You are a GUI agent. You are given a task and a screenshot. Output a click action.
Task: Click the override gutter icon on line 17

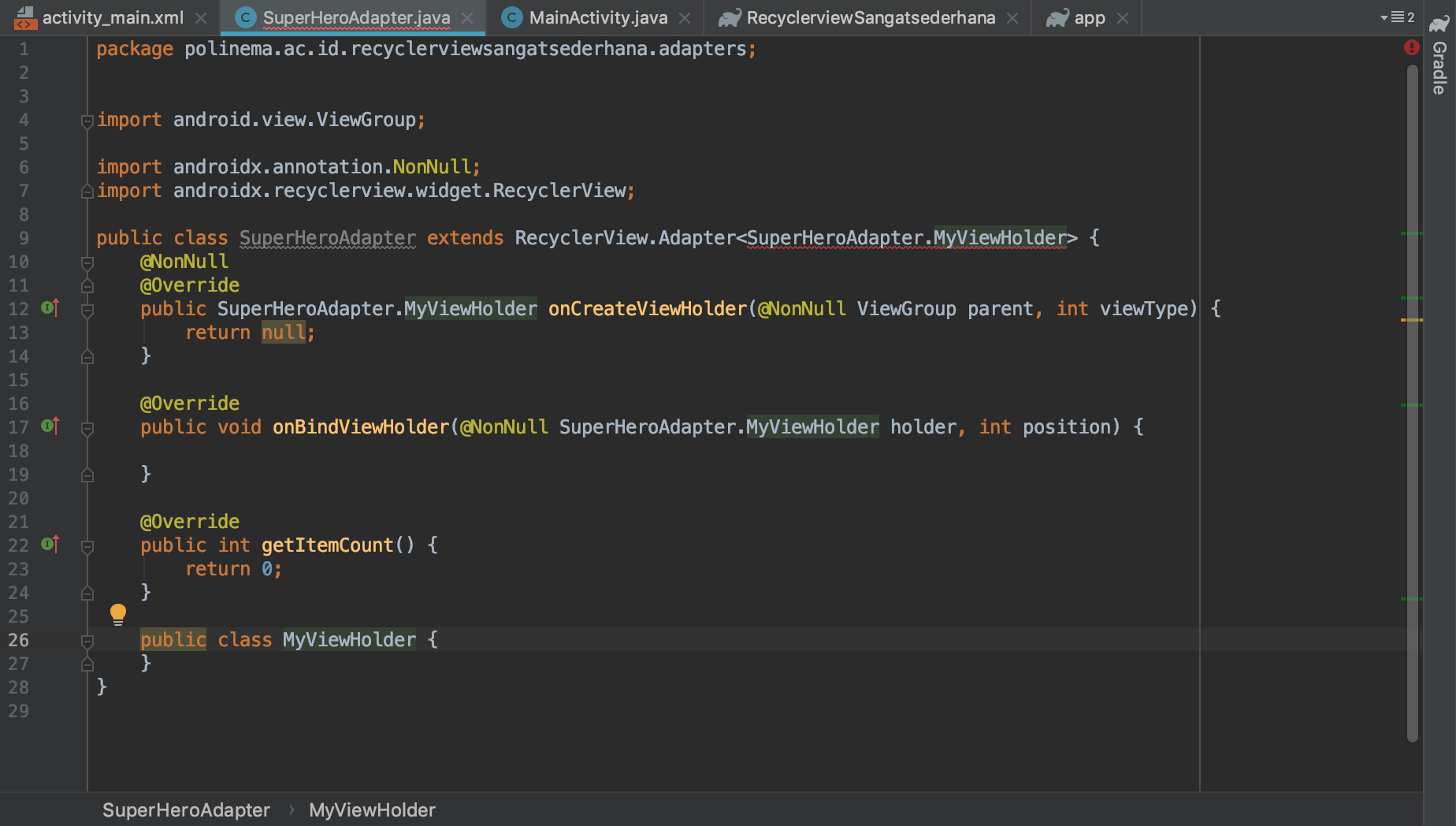(x=50, y=426)
